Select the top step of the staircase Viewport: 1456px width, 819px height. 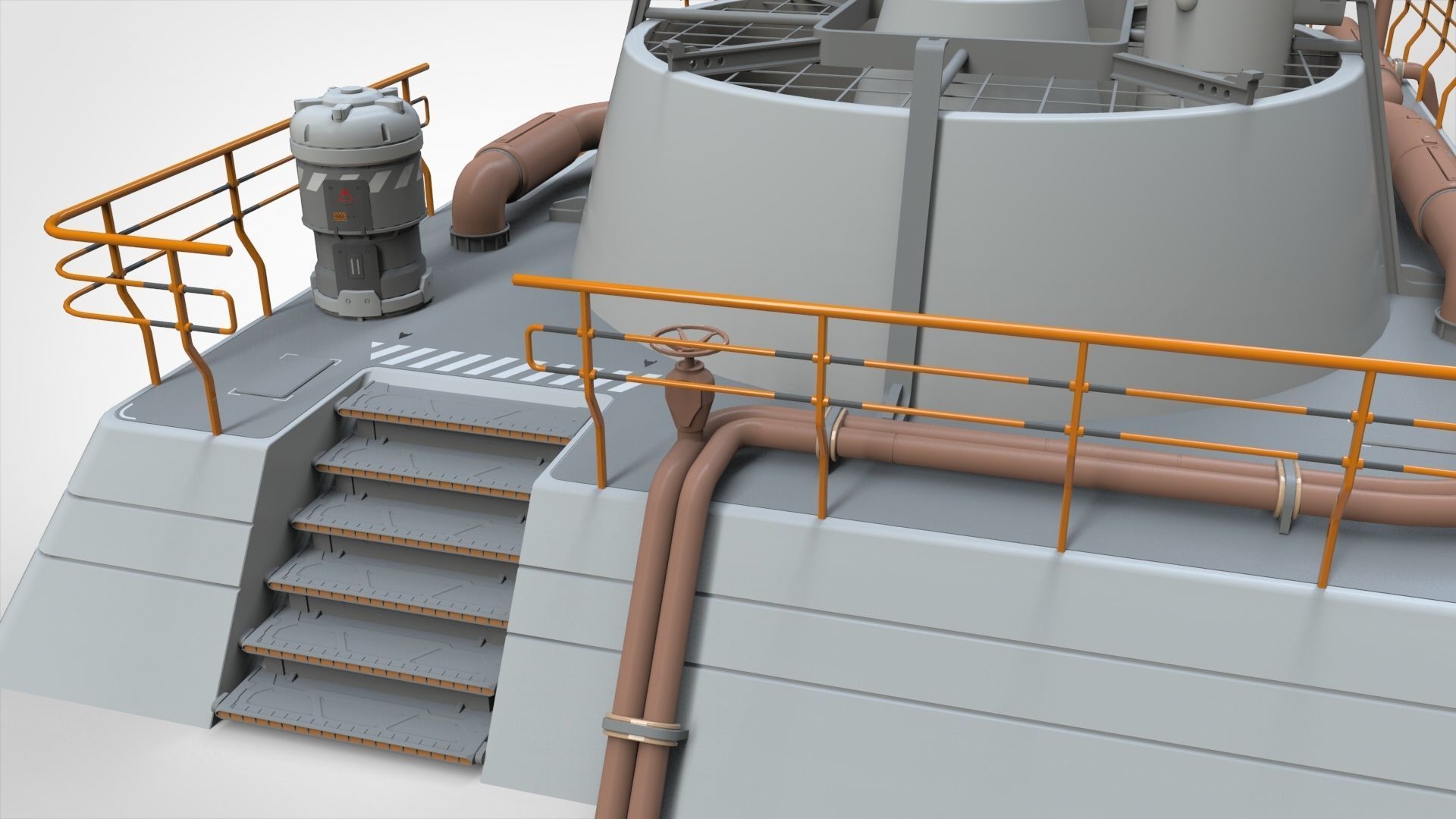(x=463, y=413)
